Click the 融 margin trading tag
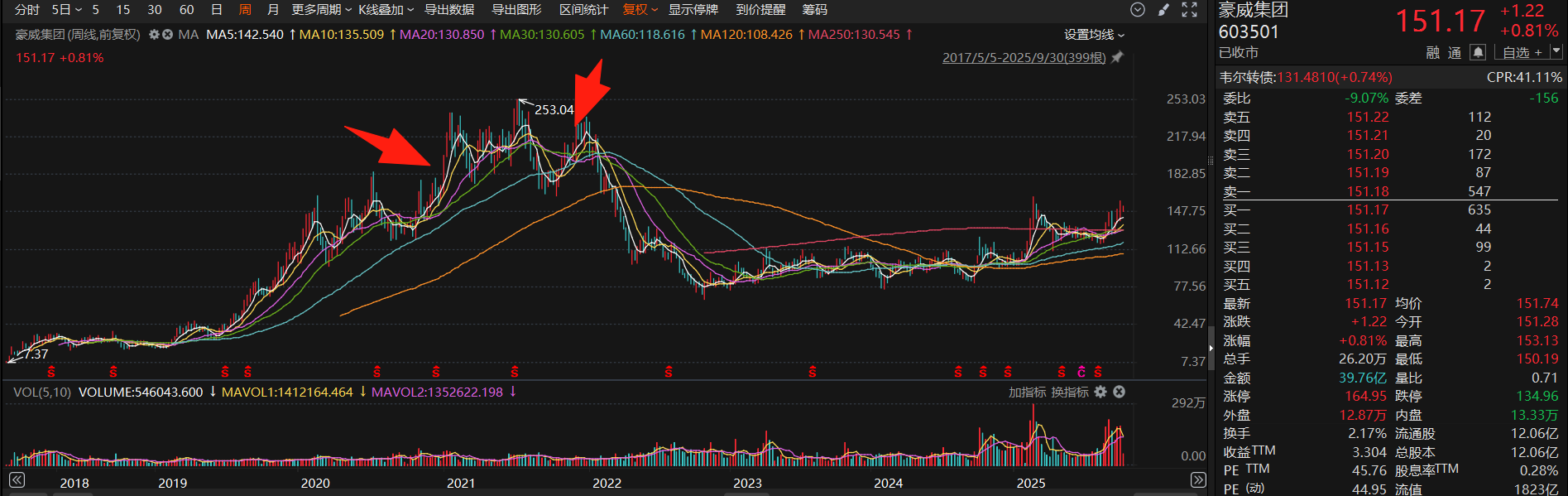Viewport: 1568px width, 496px height. [x=1433, y=52]
